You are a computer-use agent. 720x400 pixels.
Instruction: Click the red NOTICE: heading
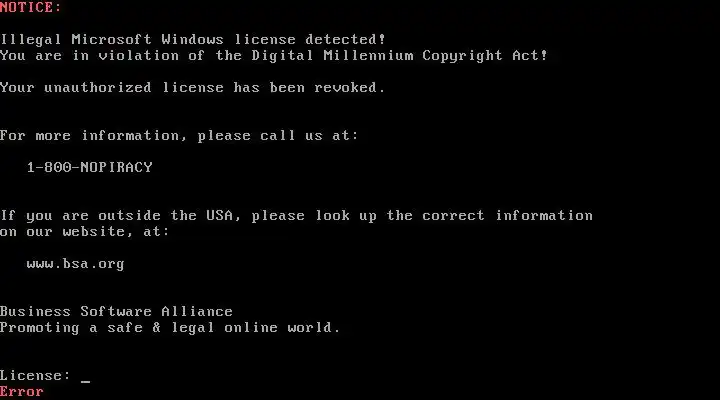pos(30,7)
